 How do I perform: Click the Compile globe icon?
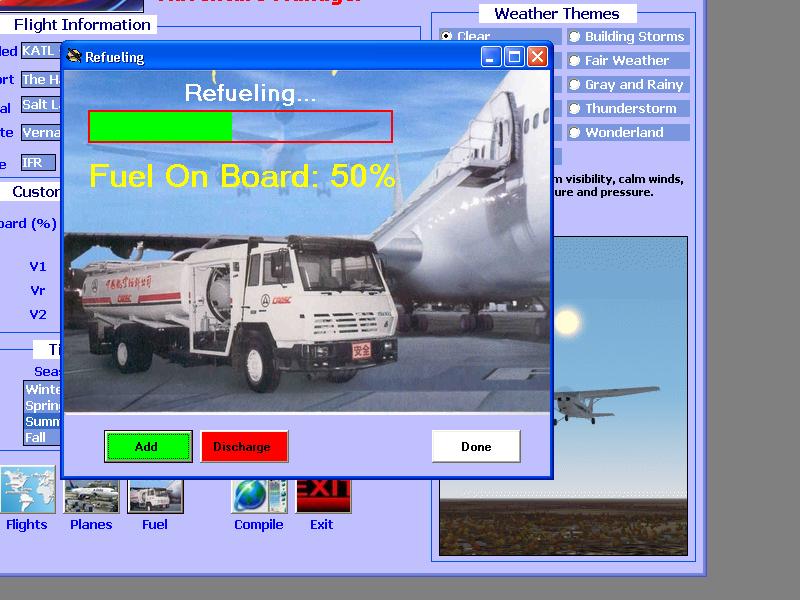[259, 496]
